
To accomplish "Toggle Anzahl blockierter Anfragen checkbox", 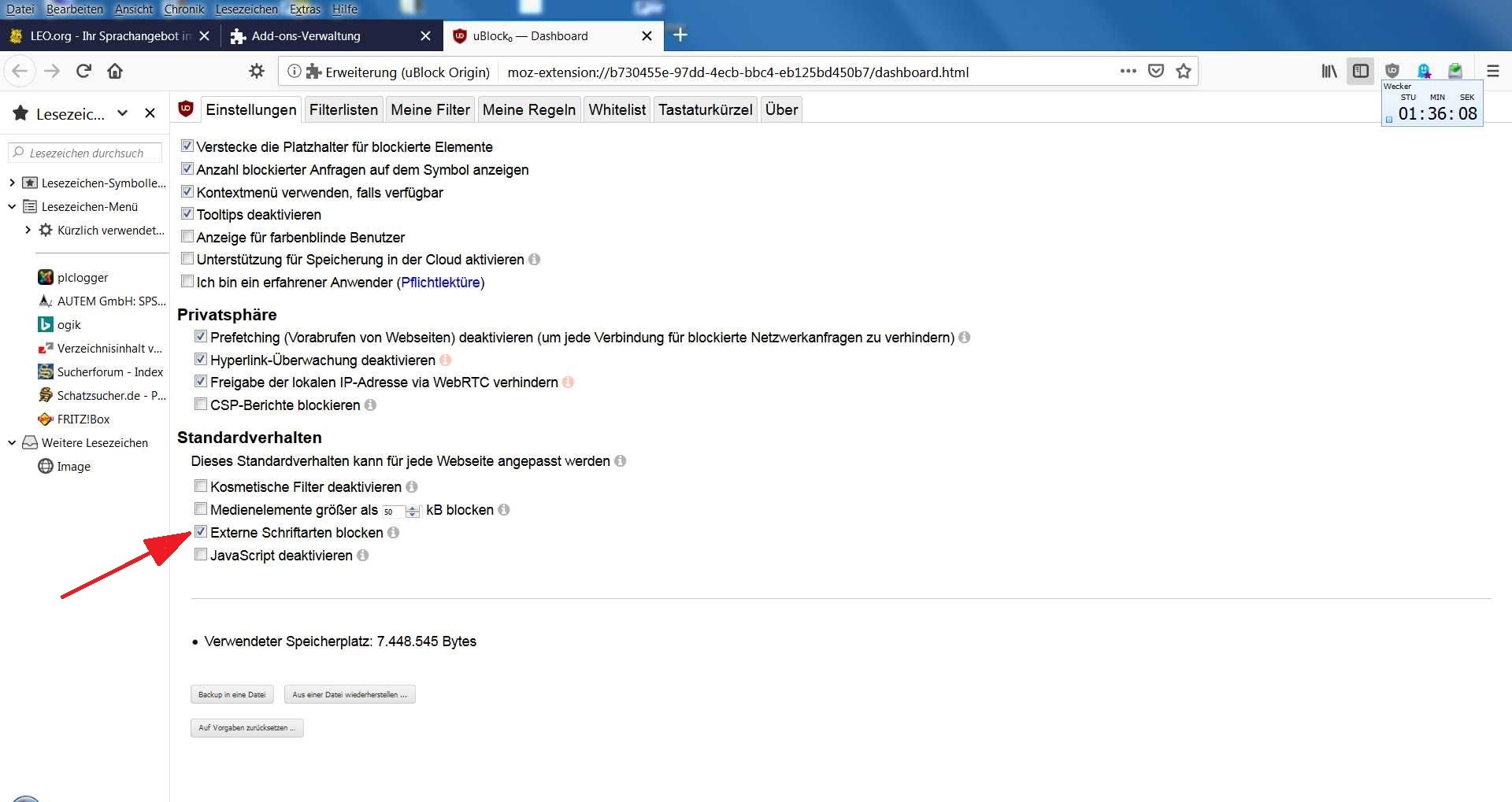I will point(187,168).
